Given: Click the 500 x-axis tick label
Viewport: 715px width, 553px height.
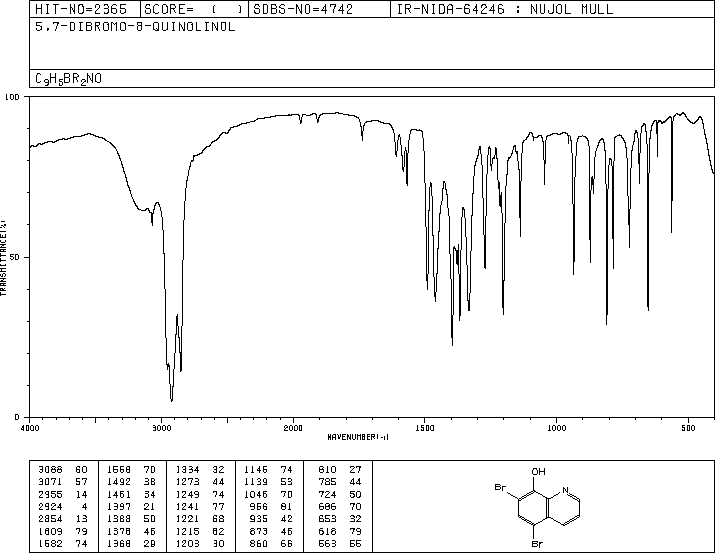Looking at the screenshot, I should (688, 428).
